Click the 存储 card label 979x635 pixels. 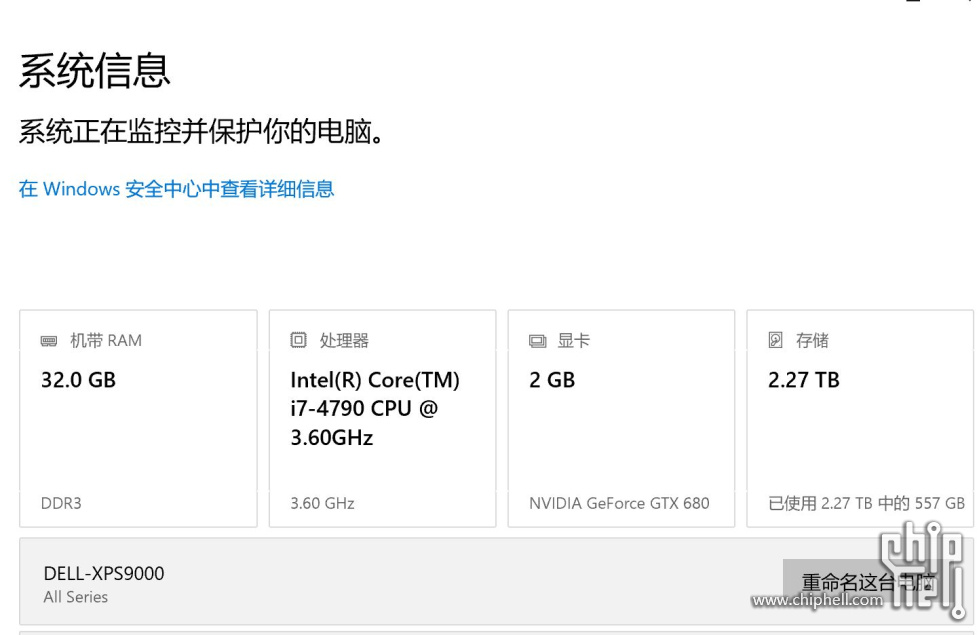(812, 341)
